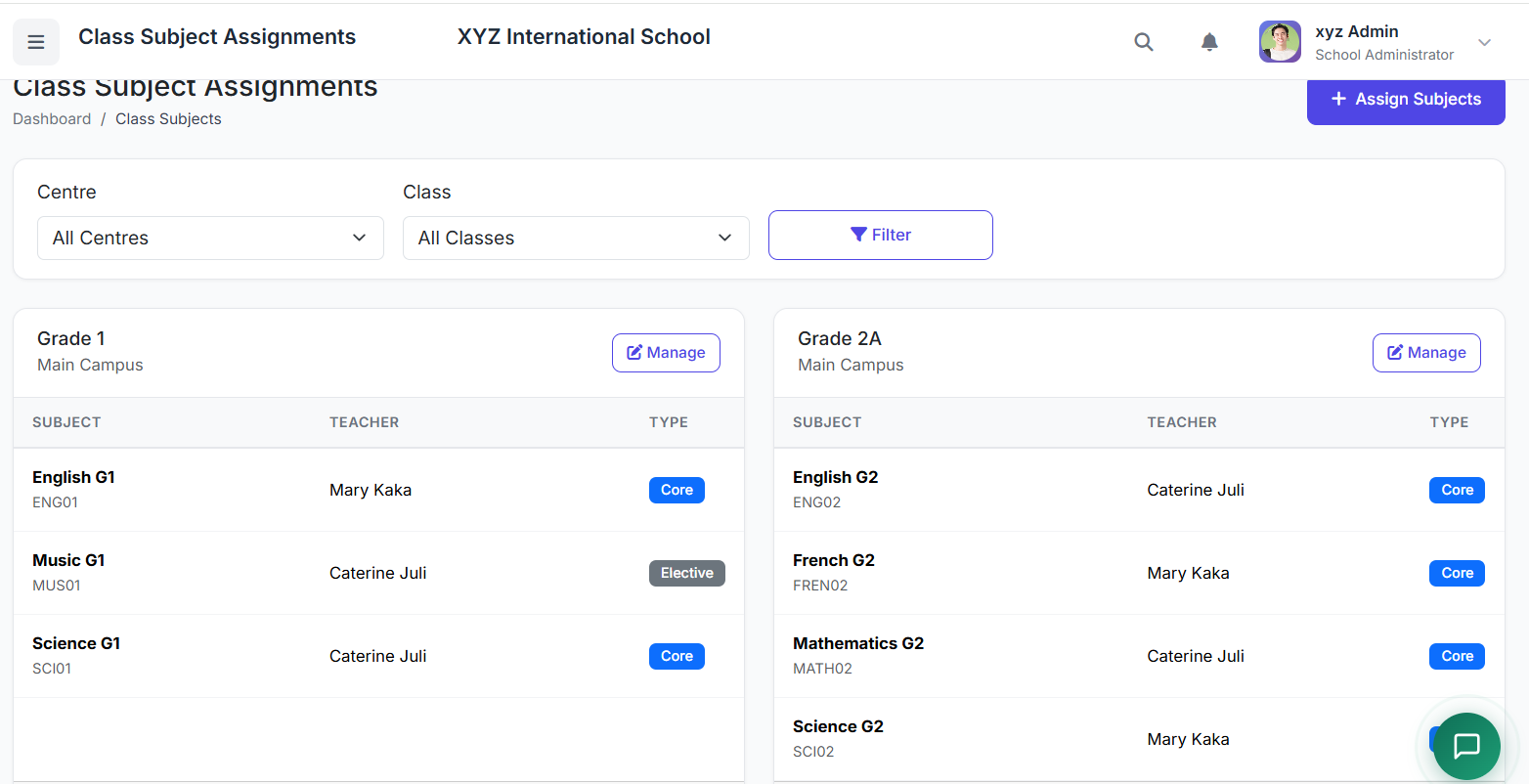The height and width of the screenshot is (784, 1529).
Task: Select the Science G1 subject name
Action: pyautogui.click(x=76, y=643)
